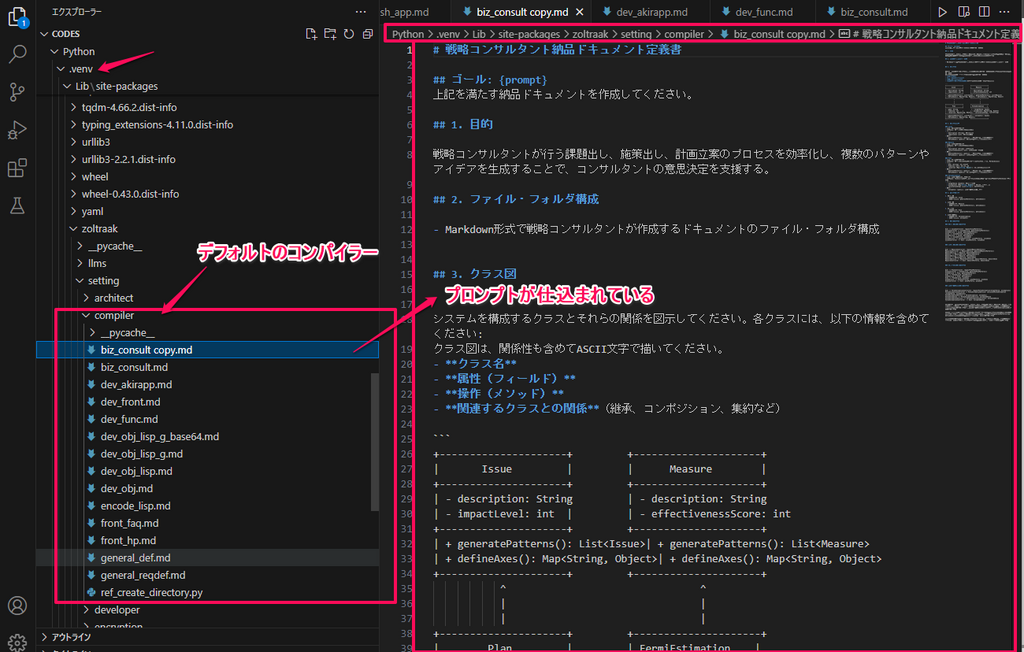Open the Extensions view
1024x652 pixels.
(x=18, y=168)
